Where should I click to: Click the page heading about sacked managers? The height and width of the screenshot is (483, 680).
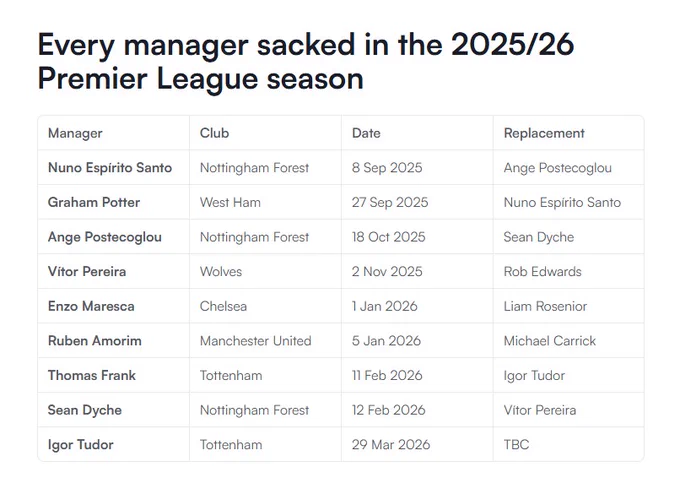tap(306, 62)
